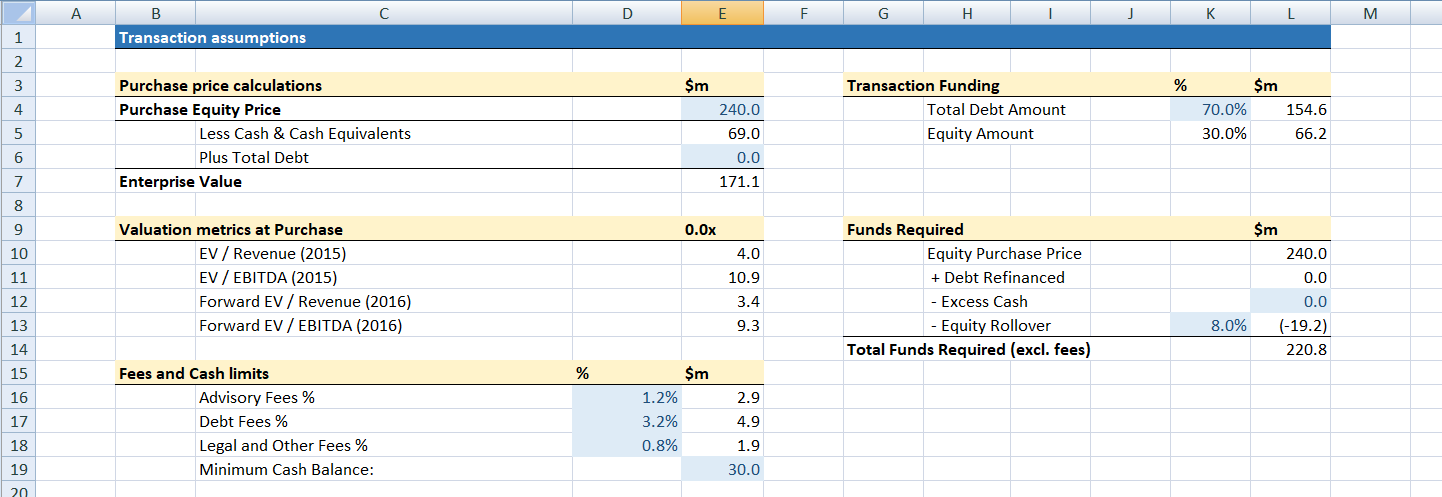Select the Legal and Other Fees 0.8% cell
Image resolution: width=1442 pixels, height=497 pixels.
(x=626, y=446)
